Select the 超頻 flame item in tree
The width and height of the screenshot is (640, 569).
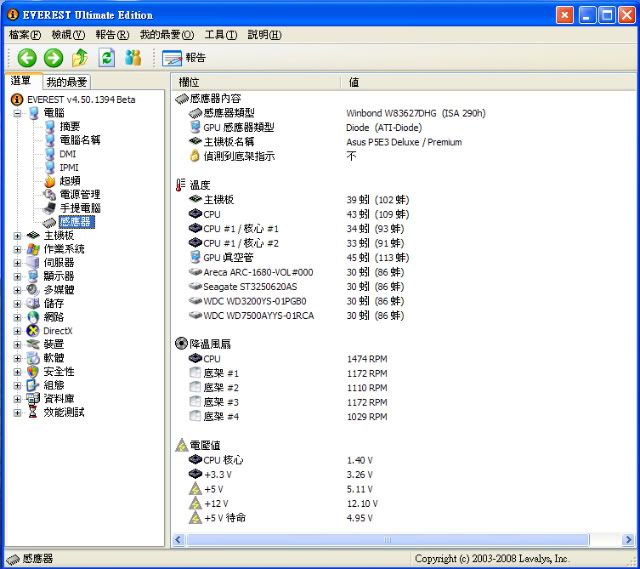point(69,181)
